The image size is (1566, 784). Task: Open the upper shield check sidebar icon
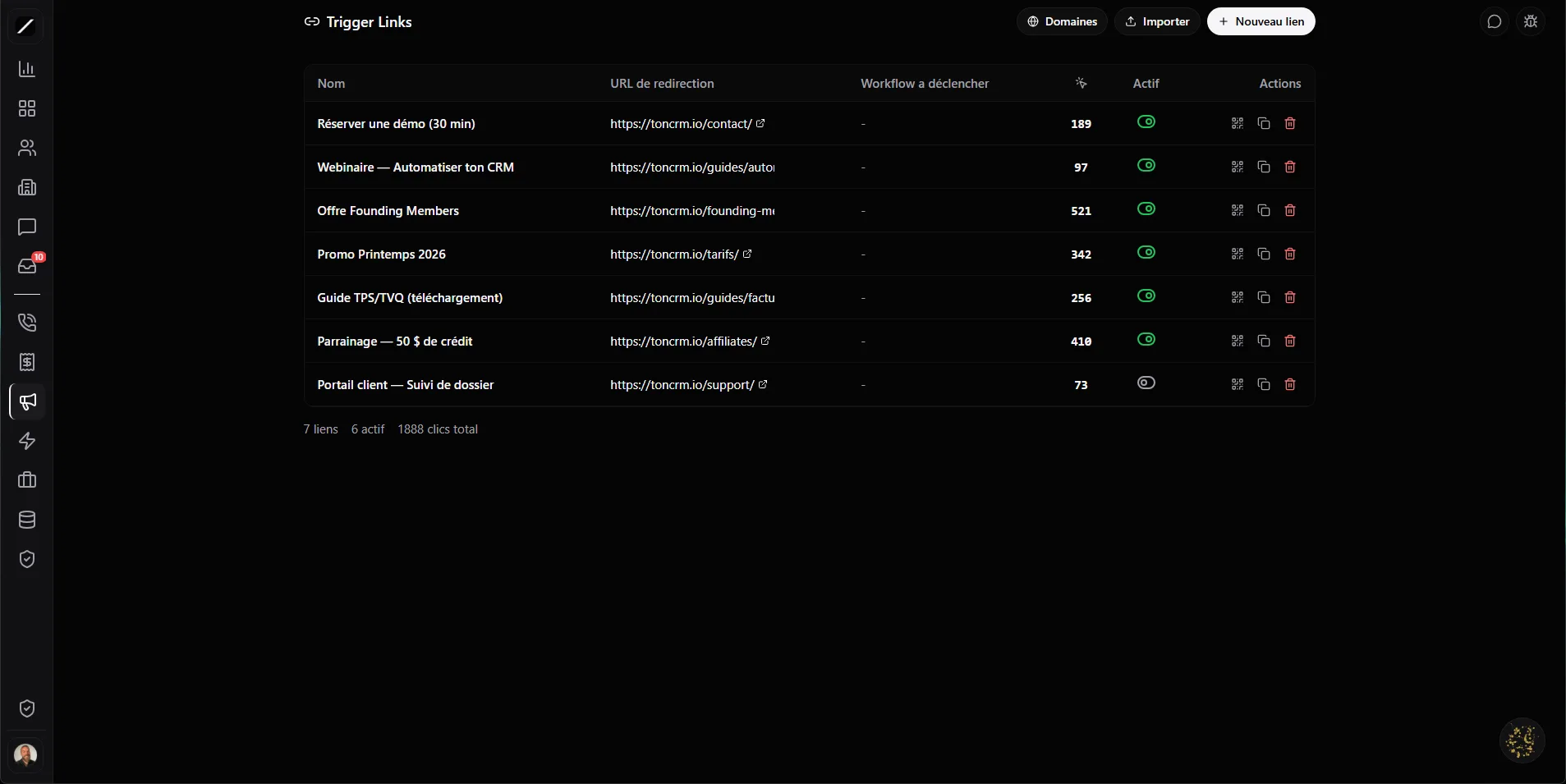[27, 559]
